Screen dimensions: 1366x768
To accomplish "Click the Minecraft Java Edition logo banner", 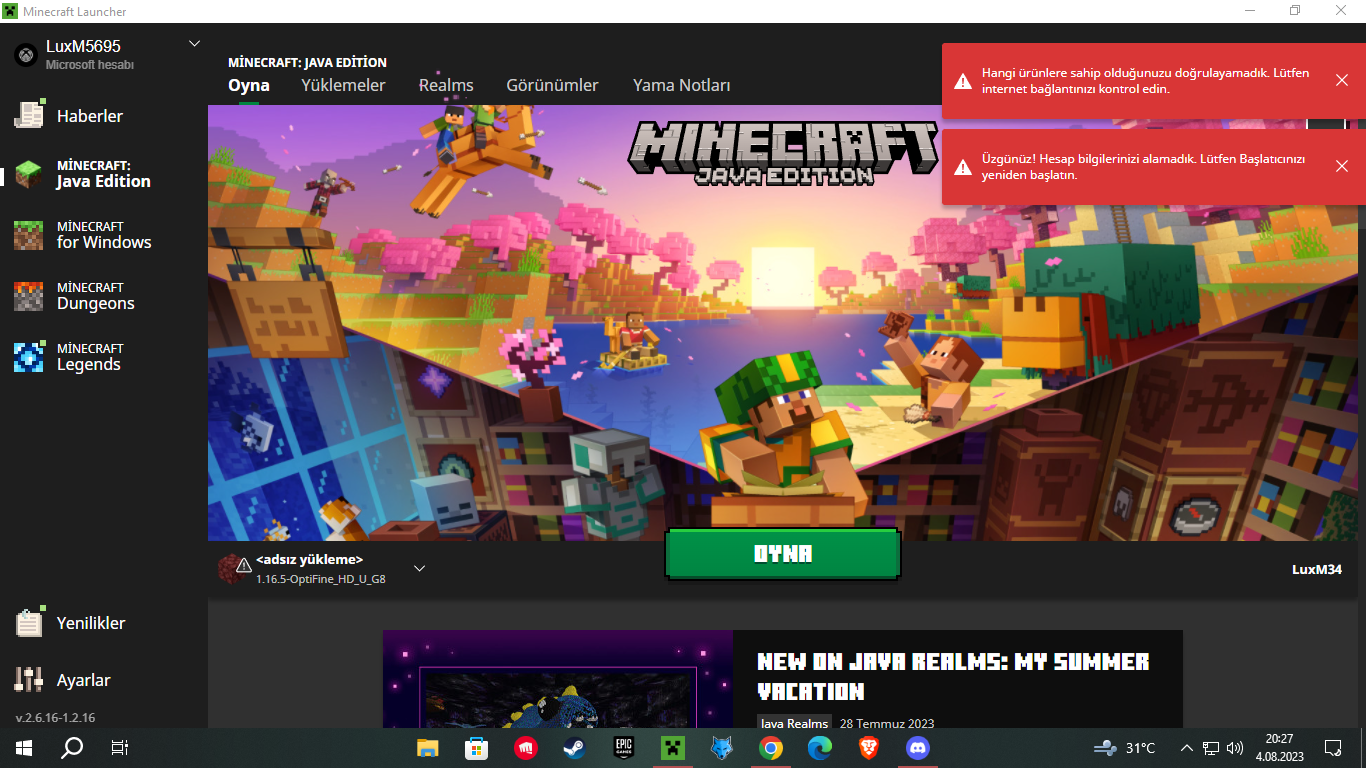I will [783, 154].
